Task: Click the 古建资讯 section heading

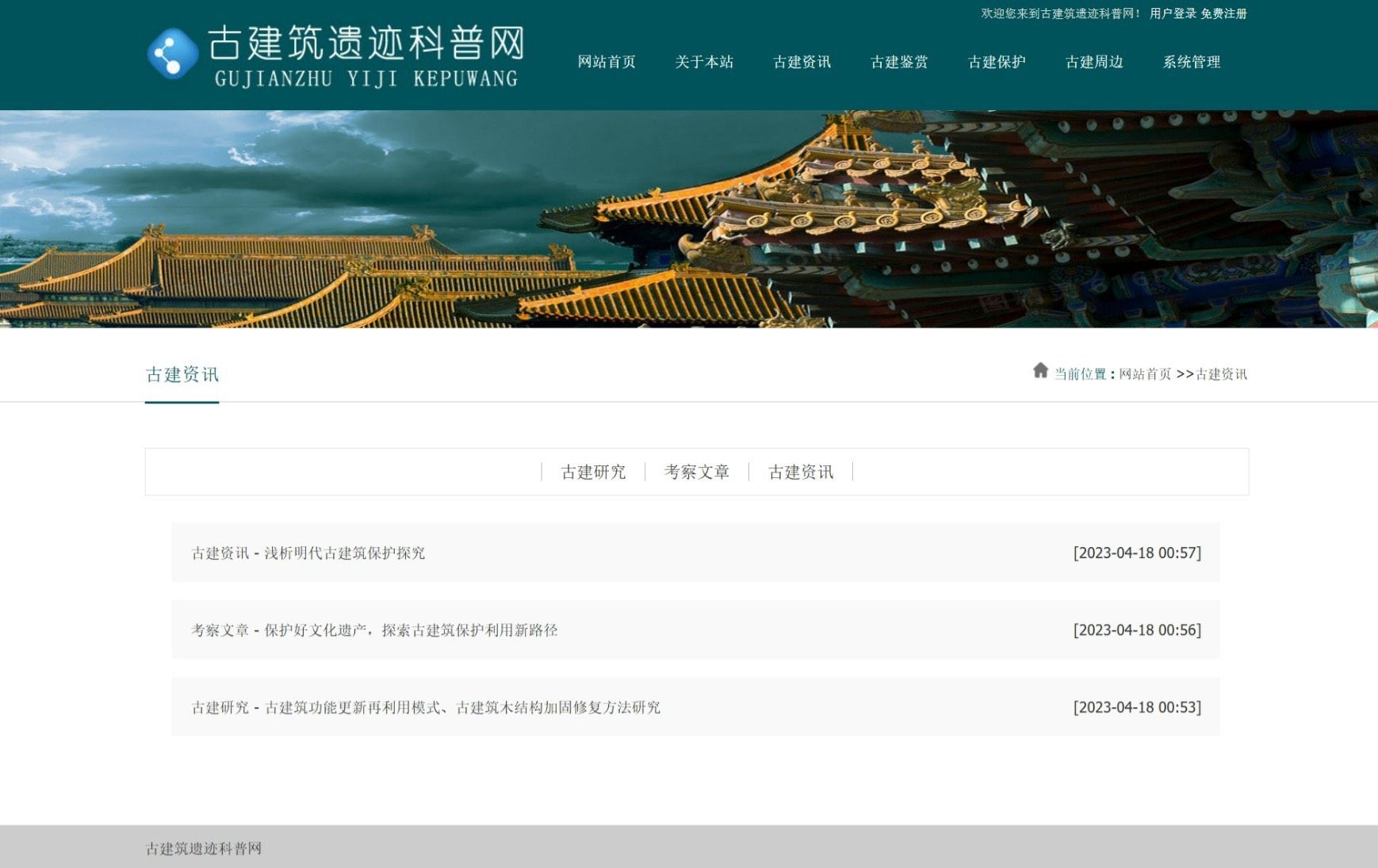Action: (x=182, y=374)
